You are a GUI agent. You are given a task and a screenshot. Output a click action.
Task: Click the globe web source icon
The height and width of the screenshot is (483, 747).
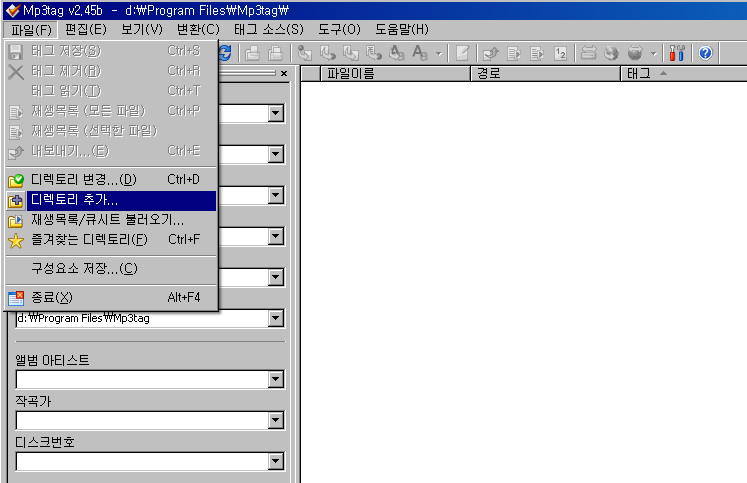click(611, 53)
